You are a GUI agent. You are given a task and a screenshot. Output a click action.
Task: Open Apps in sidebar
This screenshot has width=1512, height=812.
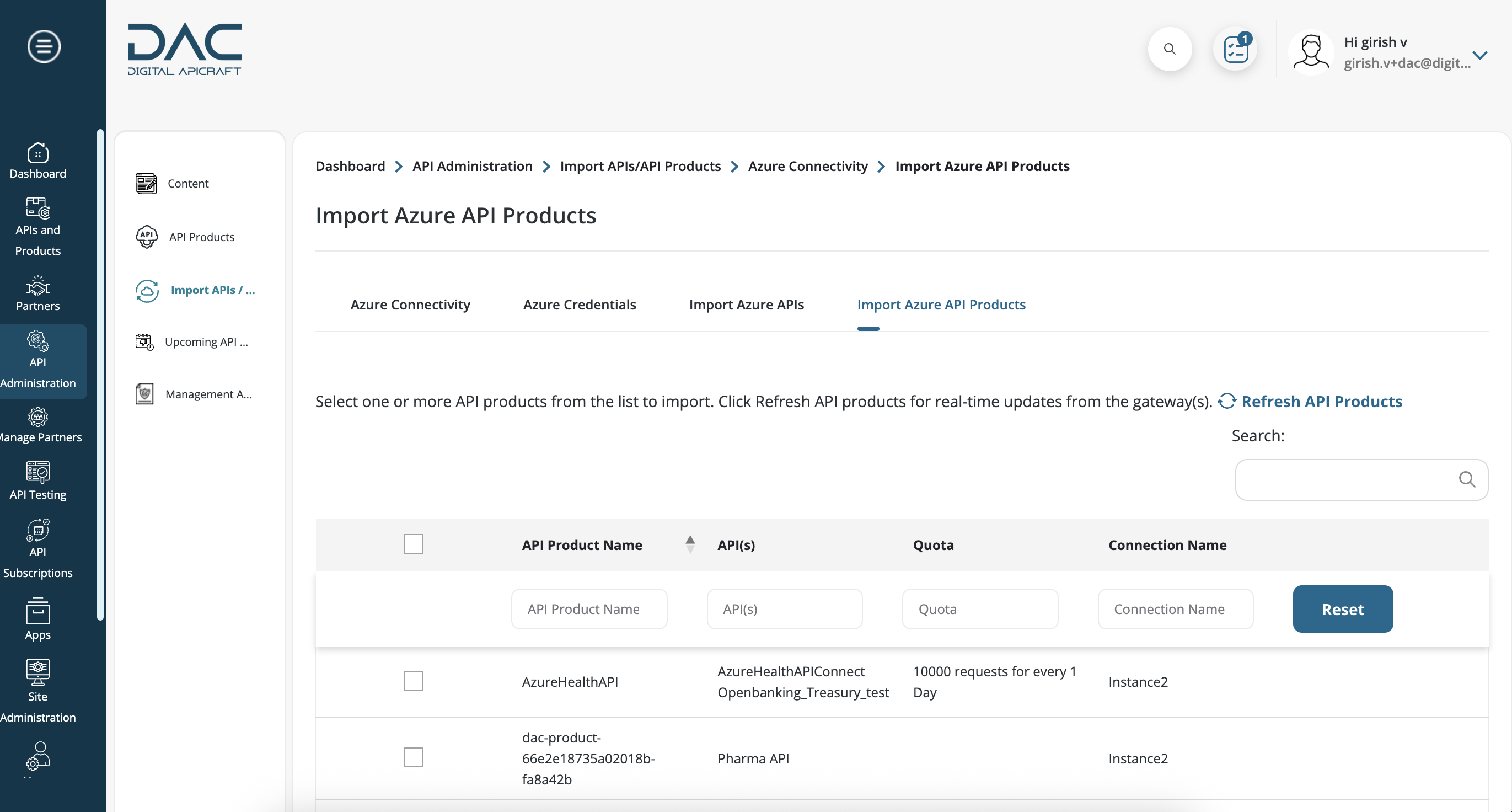[x=37, y=619]
